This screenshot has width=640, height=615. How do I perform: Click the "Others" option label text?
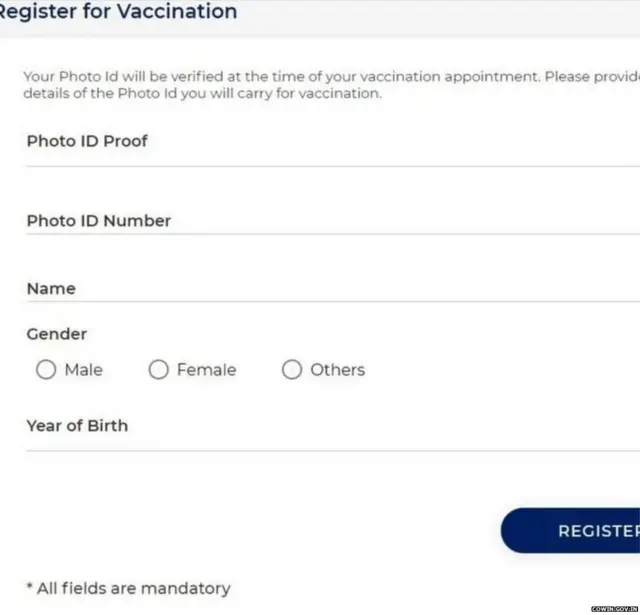coord(337,370)
